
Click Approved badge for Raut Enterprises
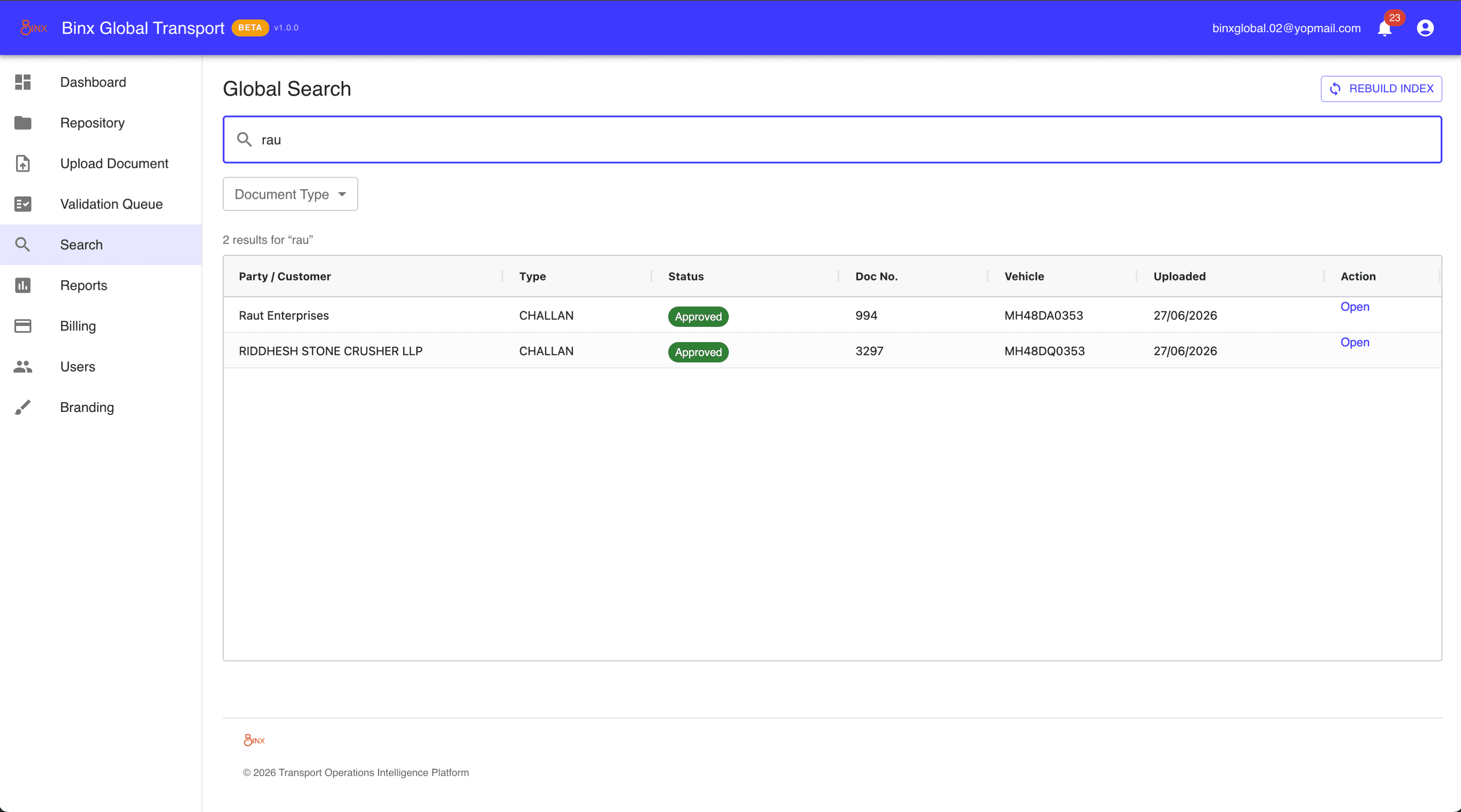pyautogui.click(x=698, y=316)
